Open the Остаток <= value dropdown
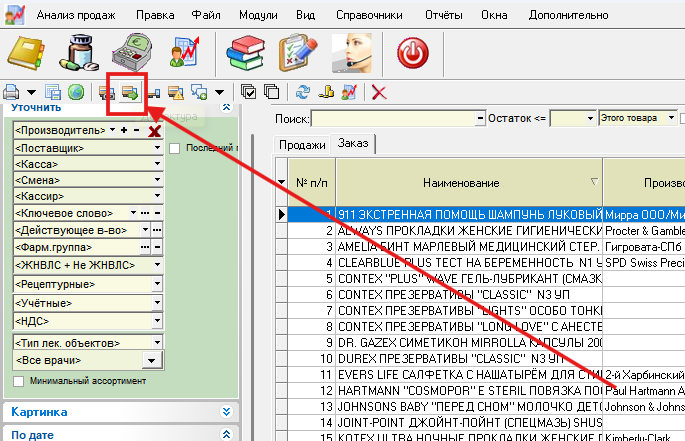This screenshot has width=685, height=441. 590,118
